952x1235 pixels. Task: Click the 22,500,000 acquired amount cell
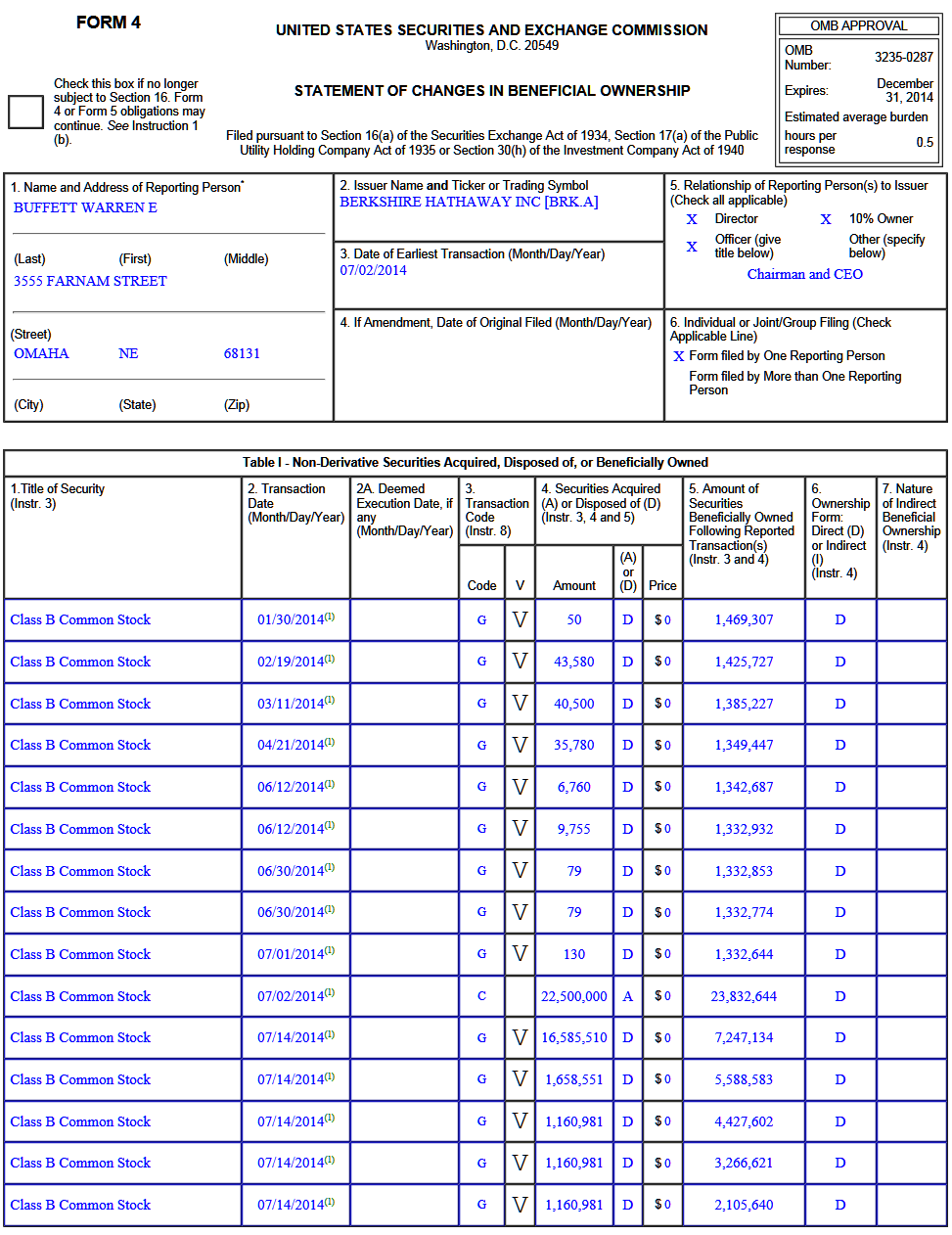(574, 996)
